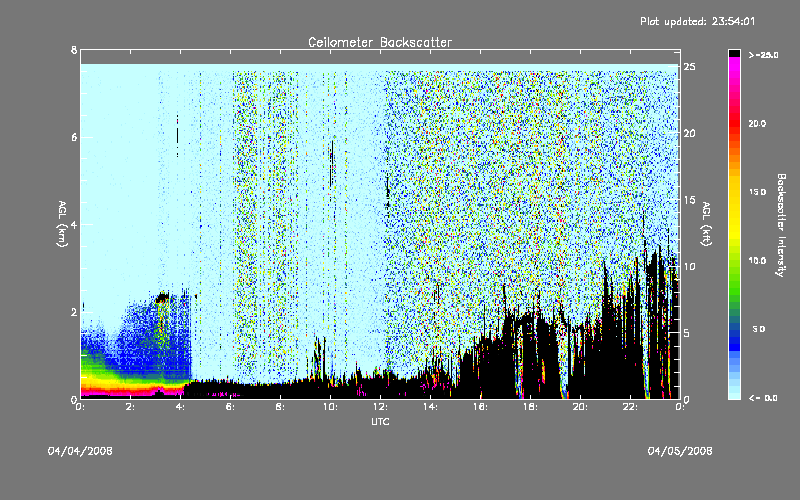Click the '14:' hour tick on the UTC axis
The image size is (800, 500).
(430, 407)
